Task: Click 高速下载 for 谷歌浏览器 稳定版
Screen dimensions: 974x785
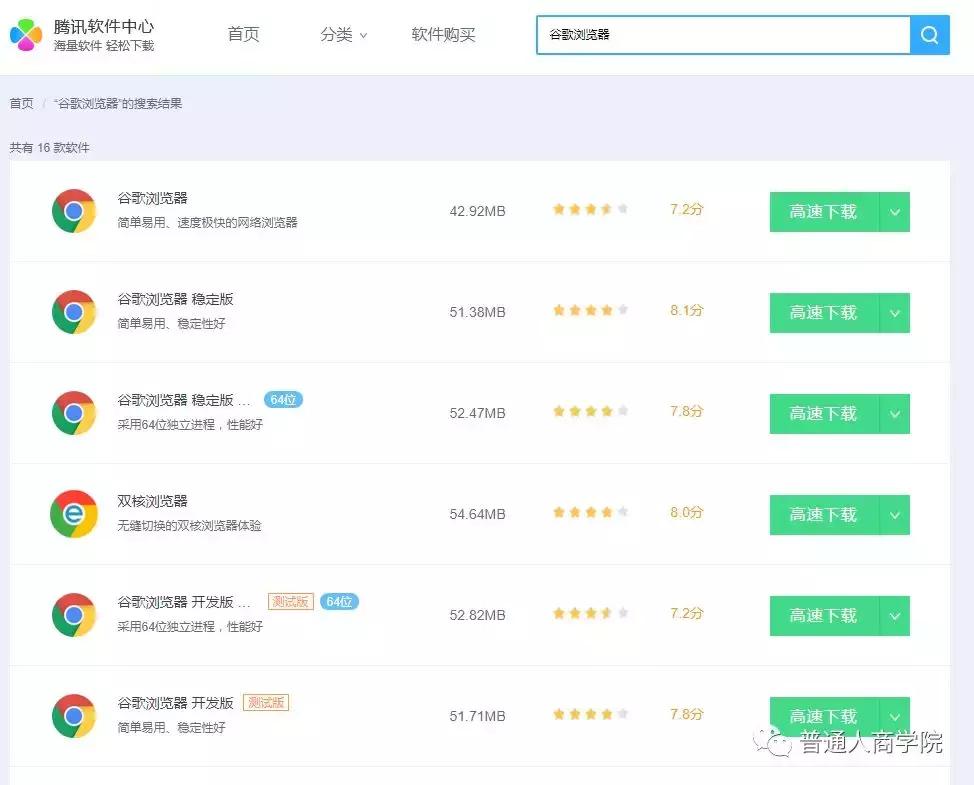Action: (x=822, y=311)
